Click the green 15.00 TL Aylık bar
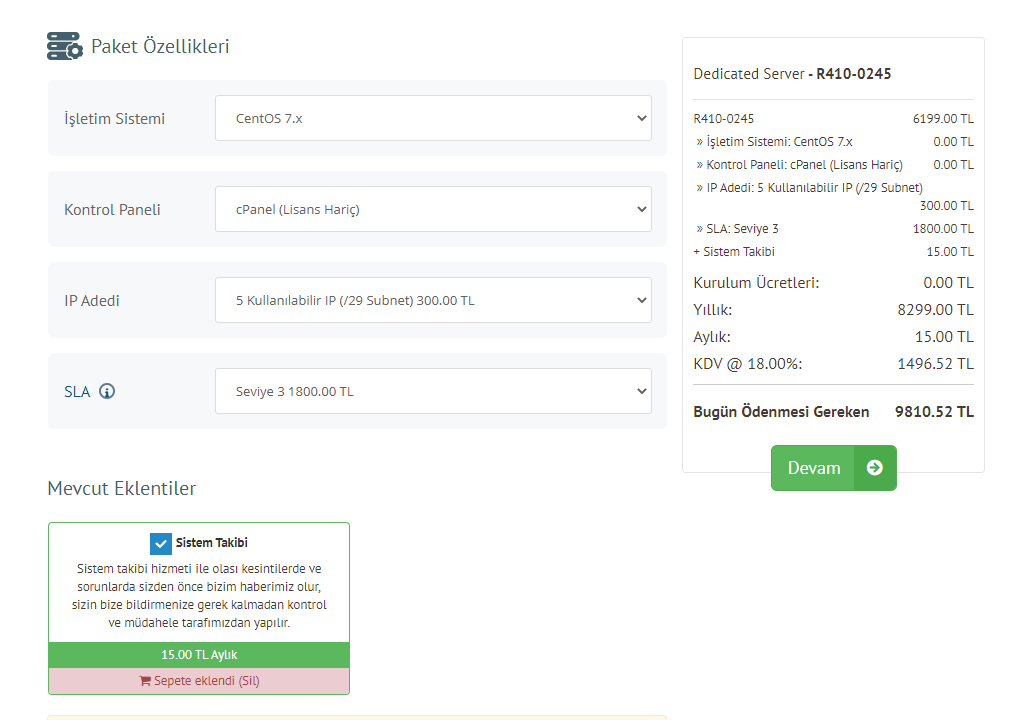Viewport: 1014px width, 720px height. click(199, 655)
